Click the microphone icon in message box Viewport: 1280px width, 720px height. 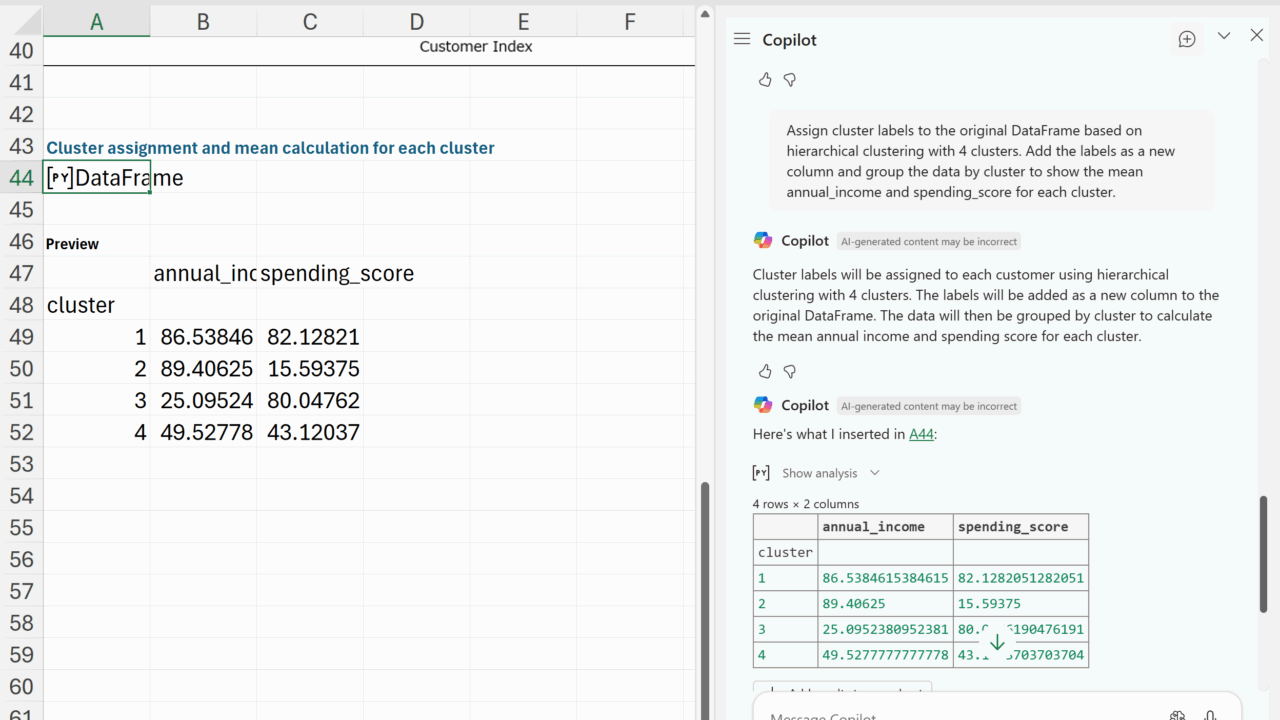1210,715
